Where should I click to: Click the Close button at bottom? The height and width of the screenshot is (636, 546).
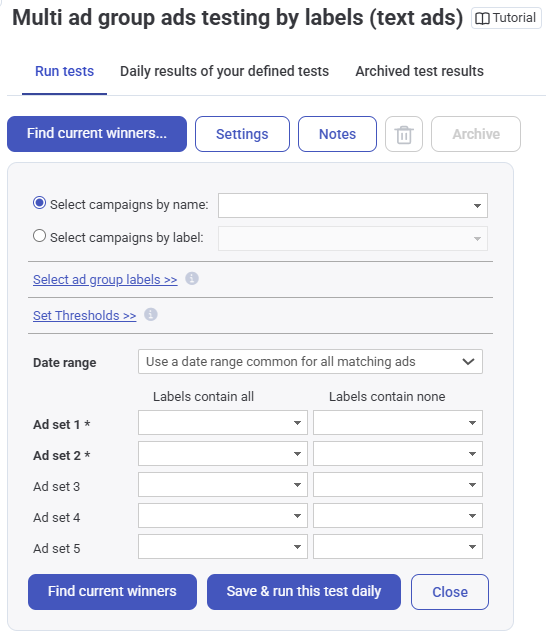click(x=450, y=592)
